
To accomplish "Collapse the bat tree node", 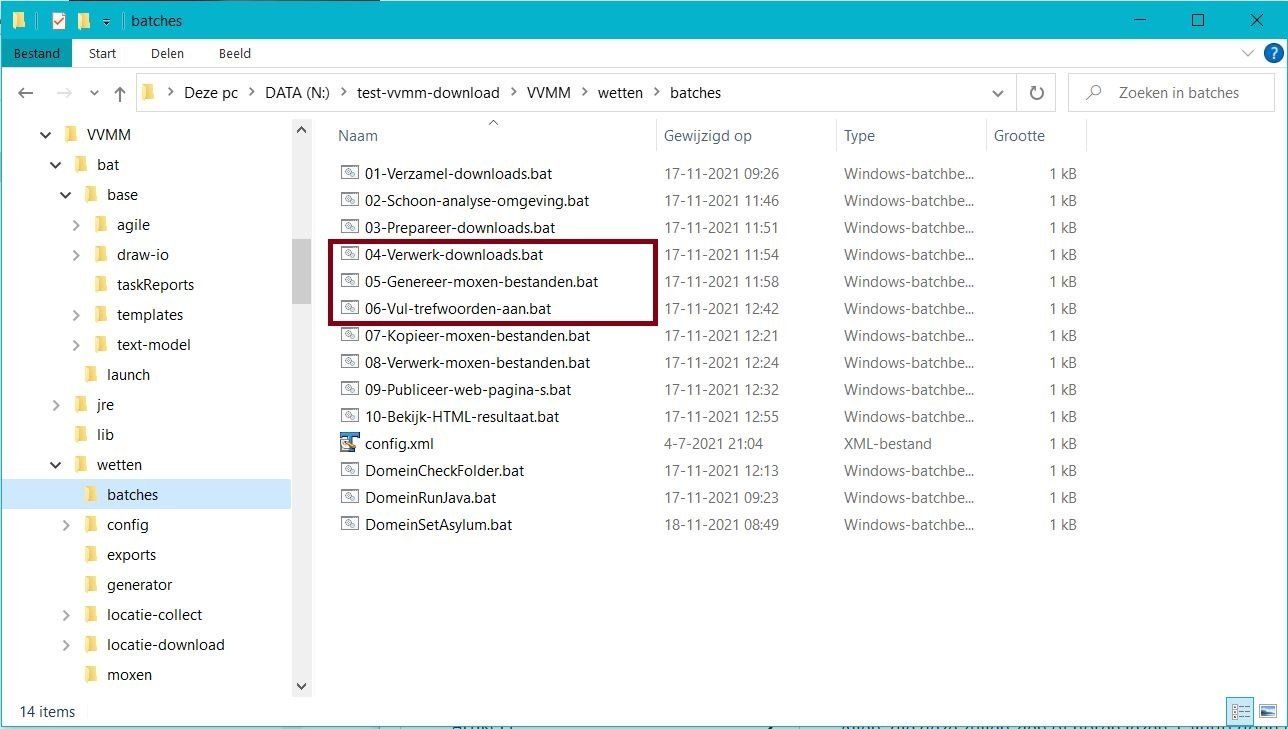I will pos(55,165).
